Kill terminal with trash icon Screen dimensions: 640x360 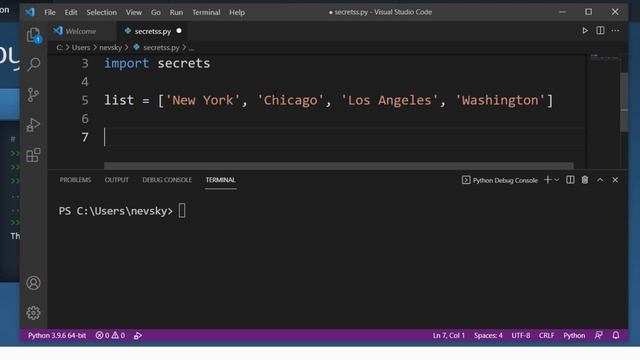tap(585, 180)
